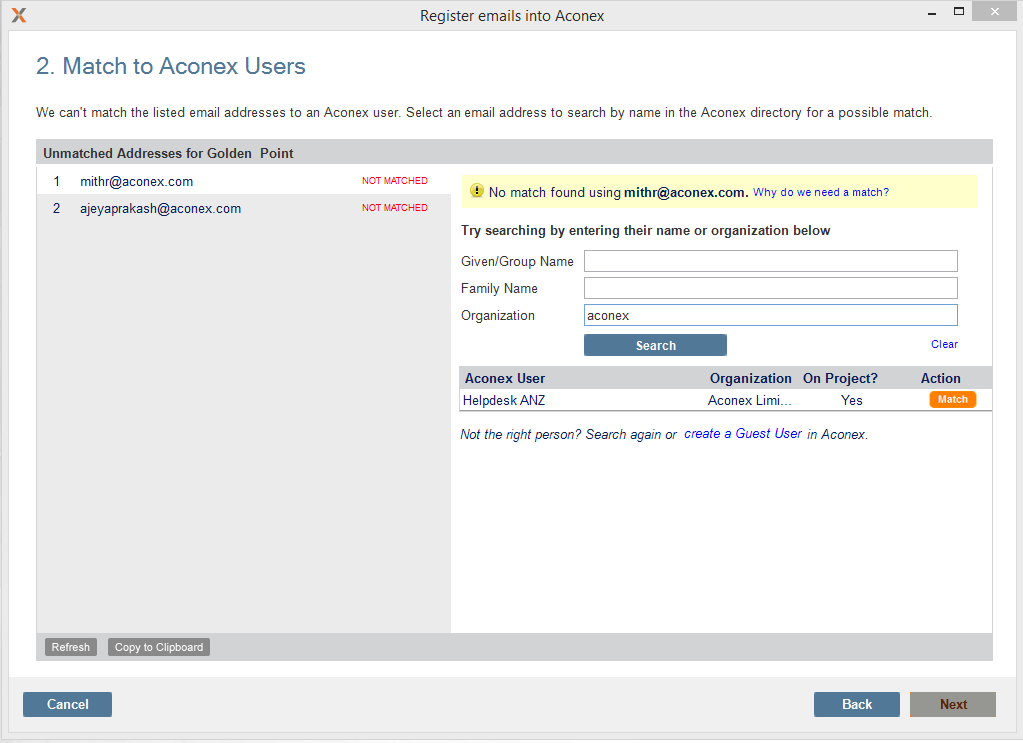Image resolution: width=1023 pixels, height=743 pixels.
Task: Minimize the Register emails window
Action: pyautogui.click(x=932, y=12)
